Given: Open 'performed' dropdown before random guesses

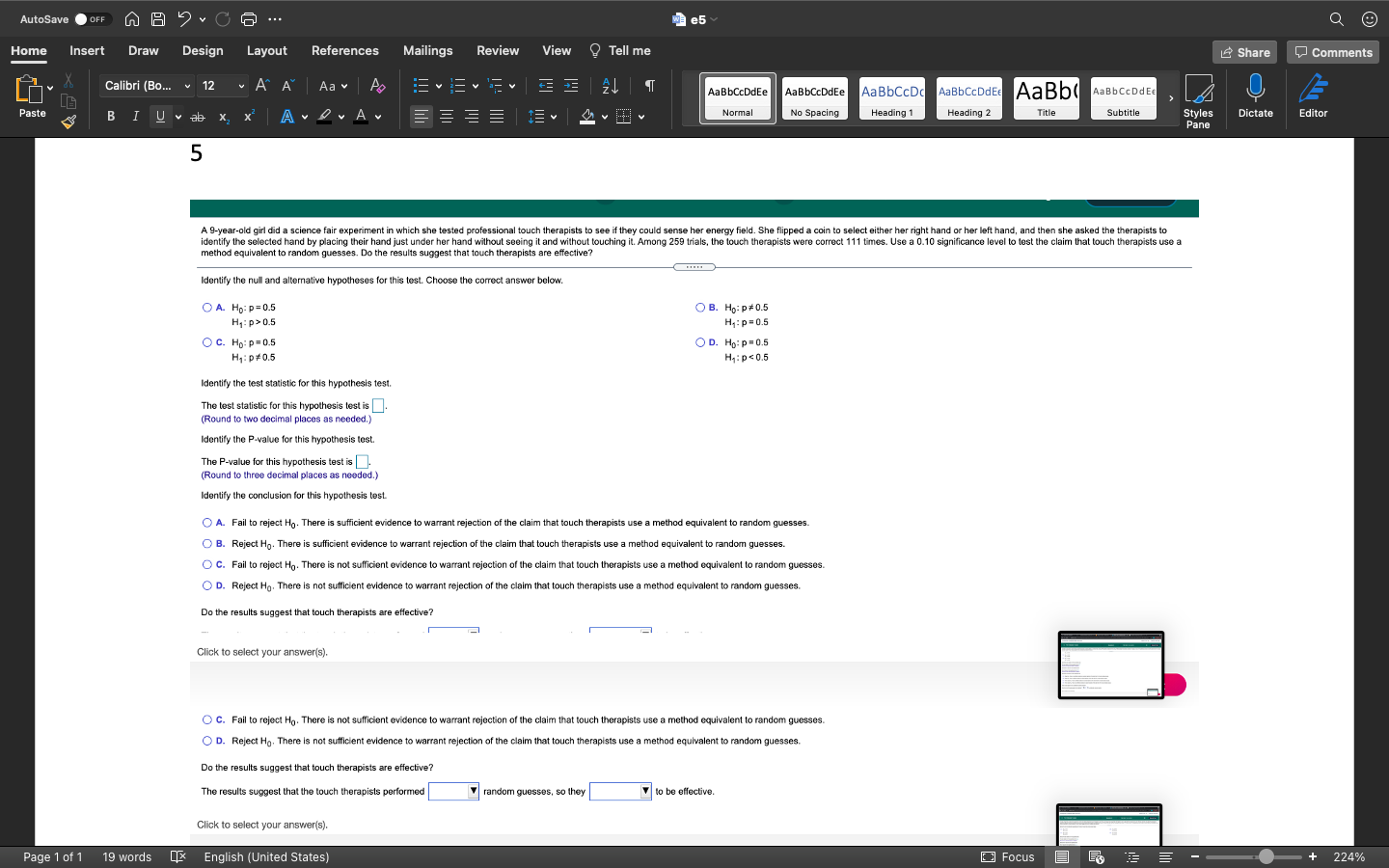Looking at the screenshot, I should click(453, 792).
